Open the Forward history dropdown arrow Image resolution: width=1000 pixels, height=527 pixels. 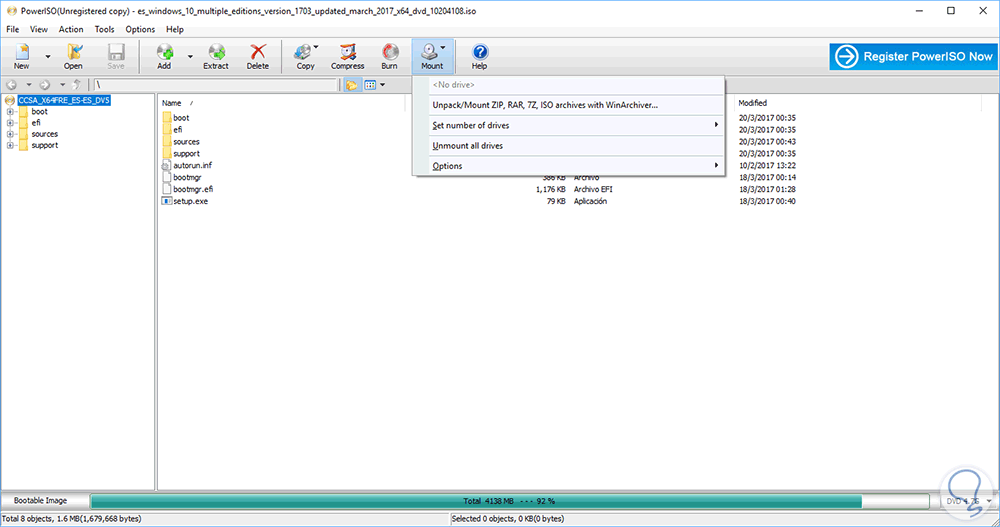coord(62,85)
